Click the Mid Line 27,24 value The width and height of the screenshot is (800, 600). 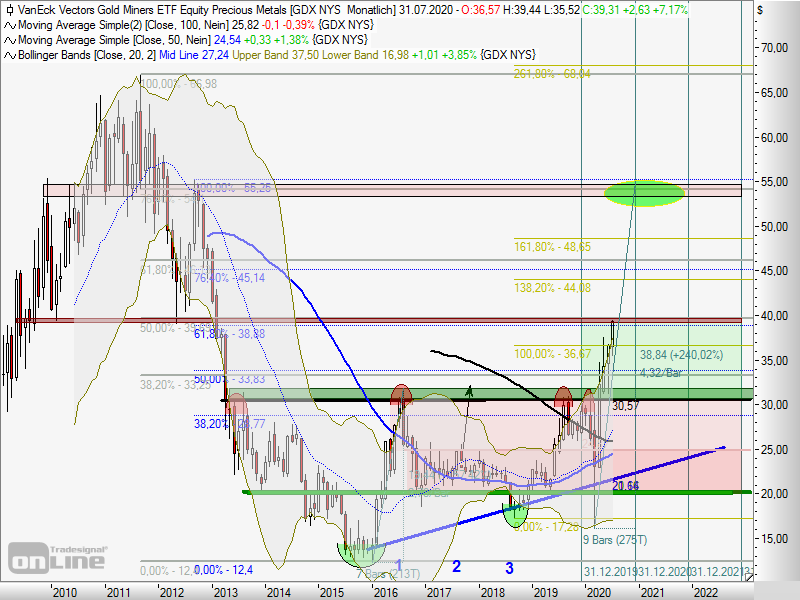tap(194, 55)
